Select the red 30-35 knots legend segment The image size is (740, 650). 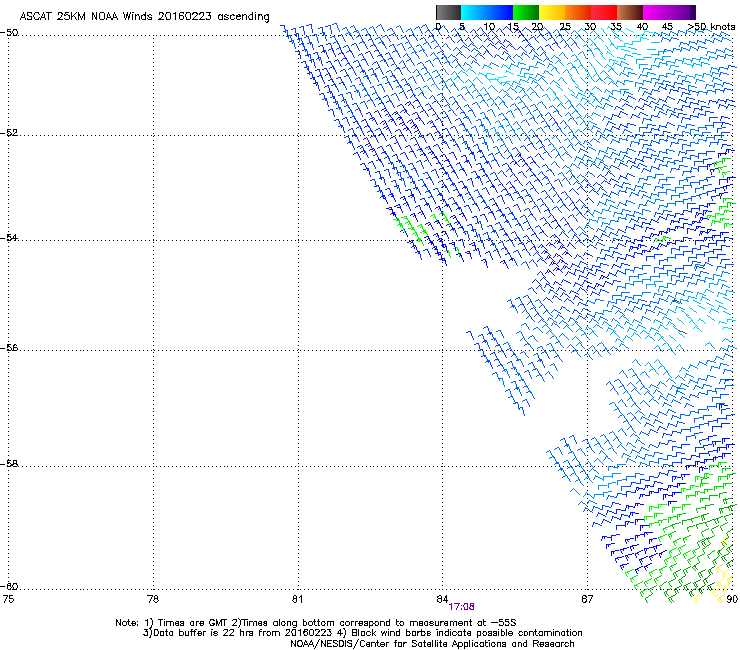604,12
